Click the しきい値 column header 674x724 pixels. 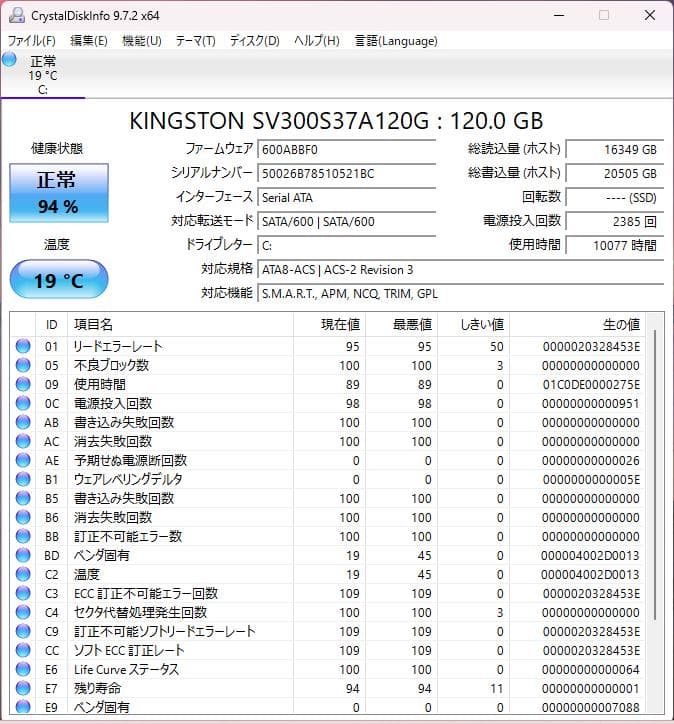pyautogui.click(x=474, y=325)
